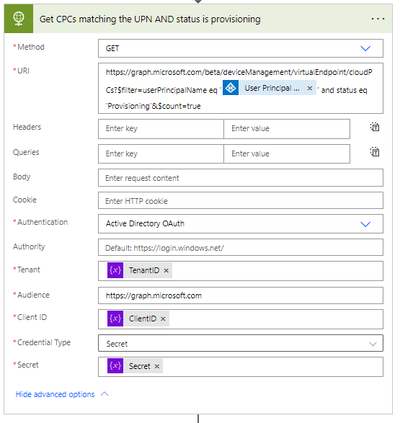
Task: Remove the ClientID token
Action: tap(163, 319)
